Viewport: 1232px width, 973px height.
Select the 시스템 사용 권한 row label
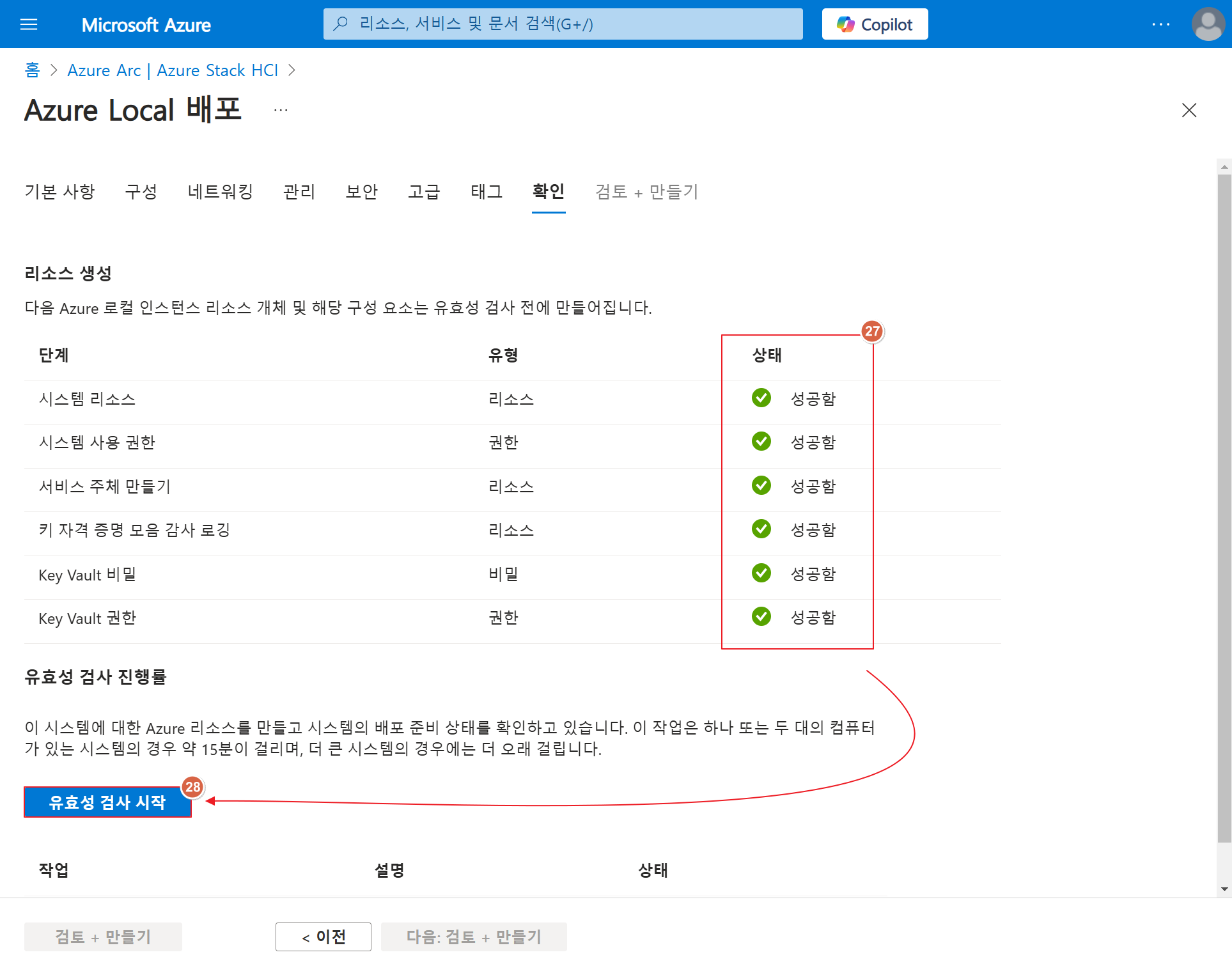click(x=97, y=442)
